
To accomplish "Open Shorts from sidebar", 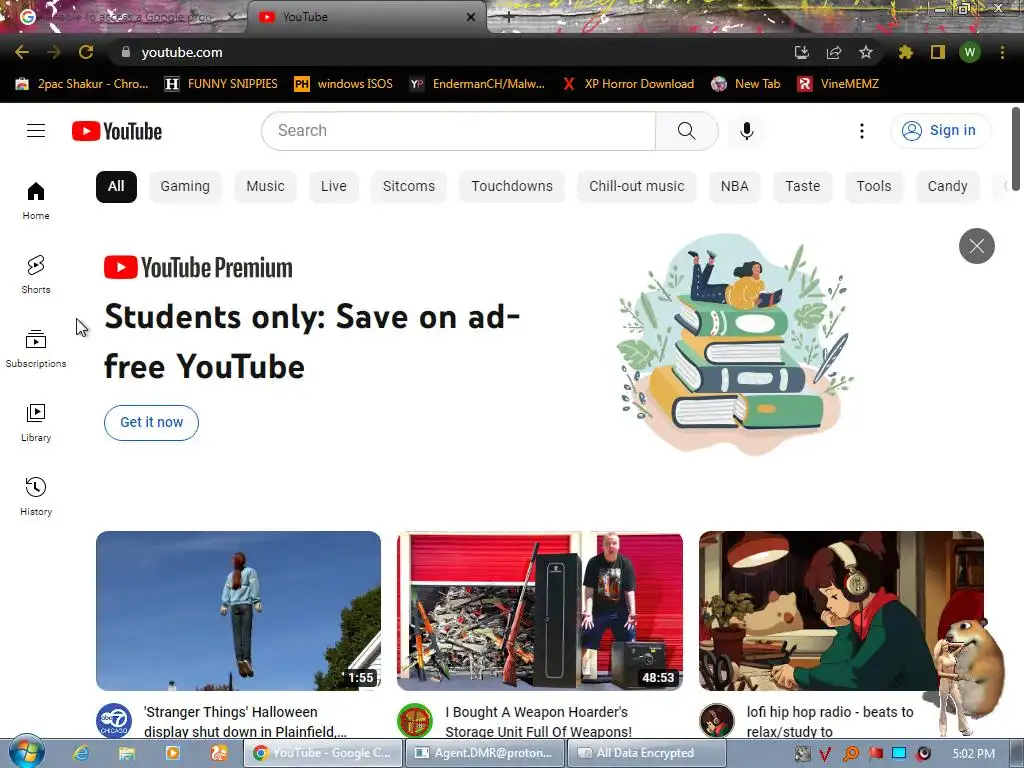I will 36,275.
